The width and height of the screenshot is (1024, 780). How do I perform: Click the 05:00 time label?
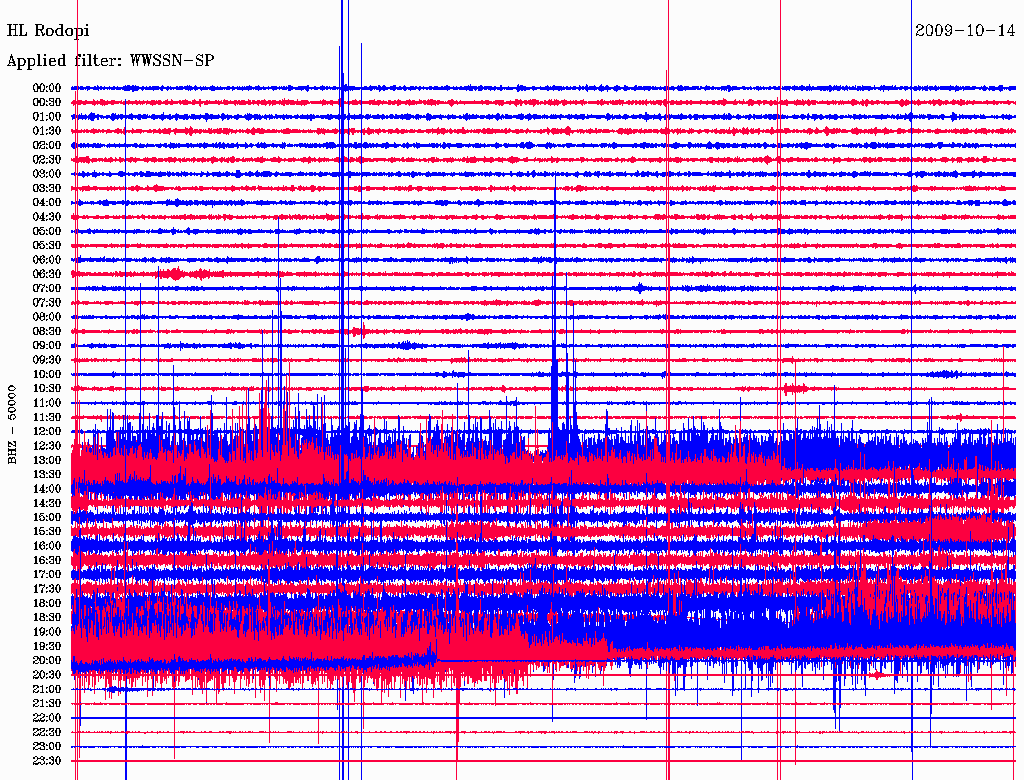coord(47,231)
